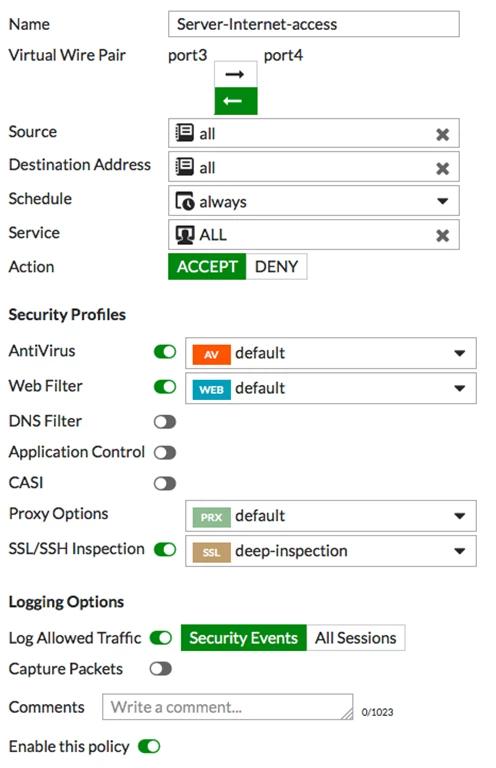Click the blue WEB profile badge
This screenshot has width=496, height=768.
point(212,389)
